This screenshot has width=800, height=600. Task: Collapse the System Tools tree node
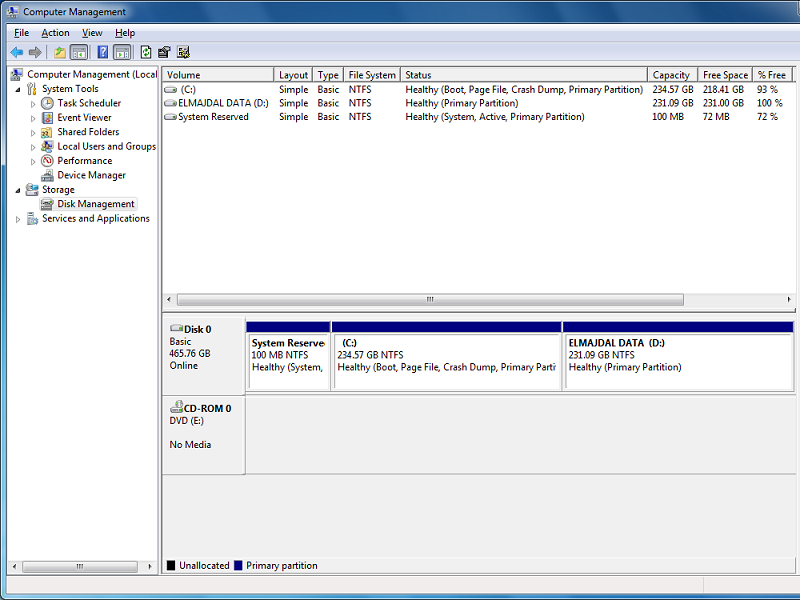18,89
